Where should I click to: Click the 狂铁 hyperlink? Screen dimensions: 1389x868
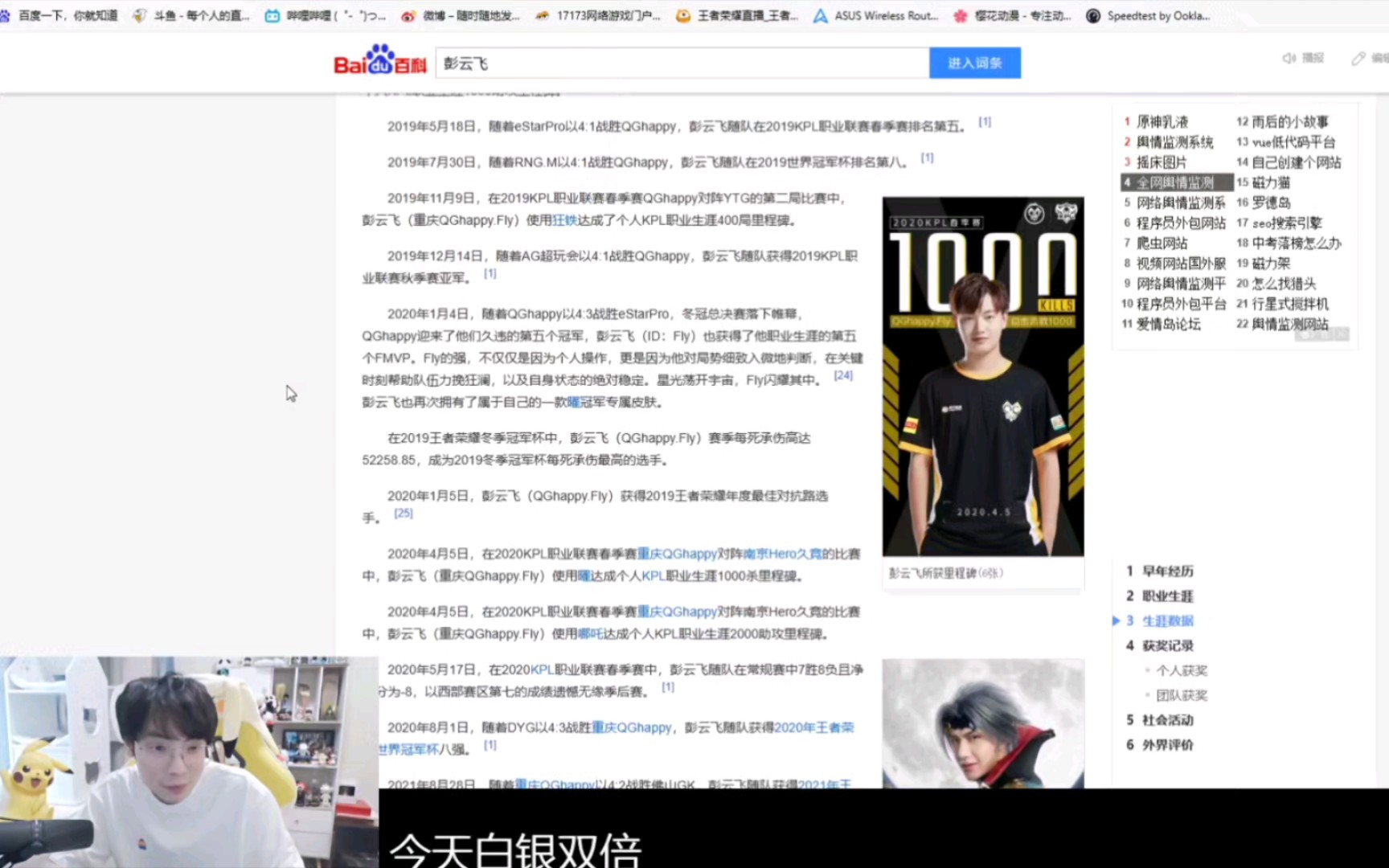click(564, 220)
